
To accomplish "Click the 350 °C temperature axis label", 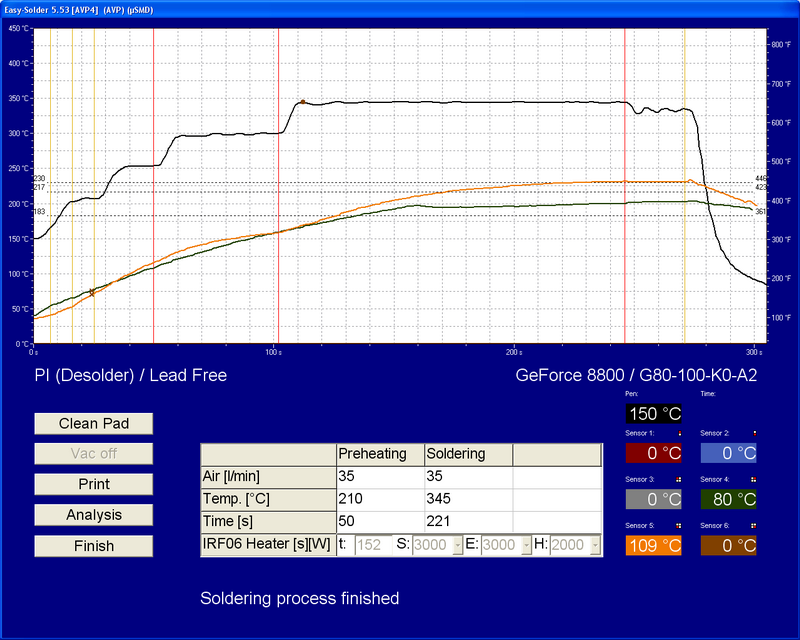I will [18, 98].
